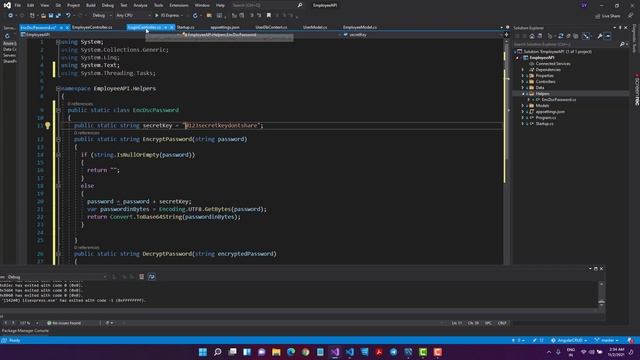Image resolution: width=640 pixels, height=360 pixels.
Task: Open the Git menu
Action: [58, 5]
